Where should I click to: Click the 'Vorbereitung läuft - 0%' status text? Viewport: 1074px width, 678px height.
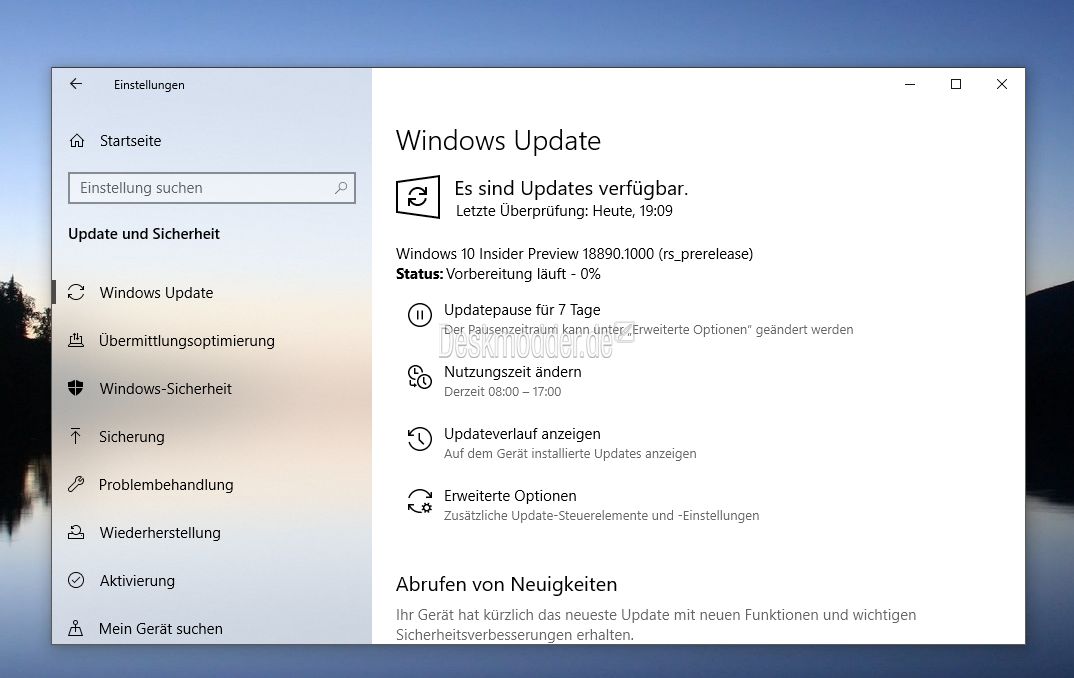pos(523,274)
